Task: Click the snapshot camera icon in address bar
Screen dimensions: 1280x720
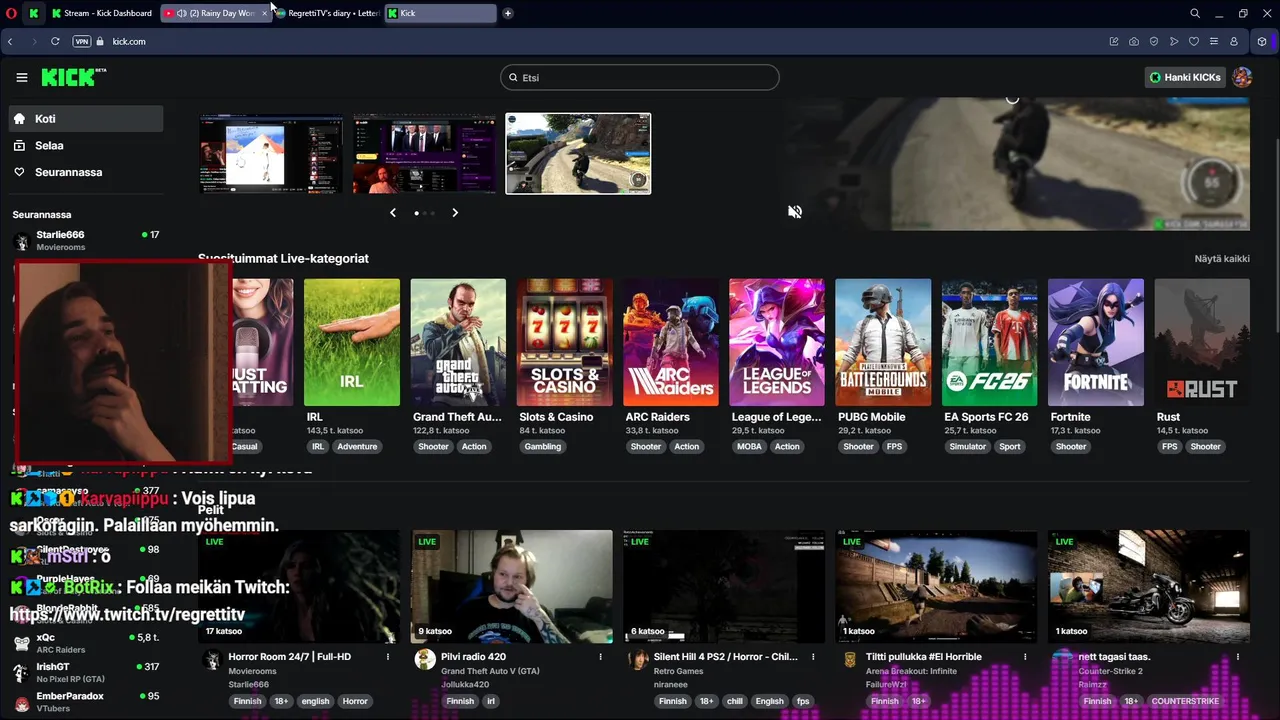Action: (1134, 41)
